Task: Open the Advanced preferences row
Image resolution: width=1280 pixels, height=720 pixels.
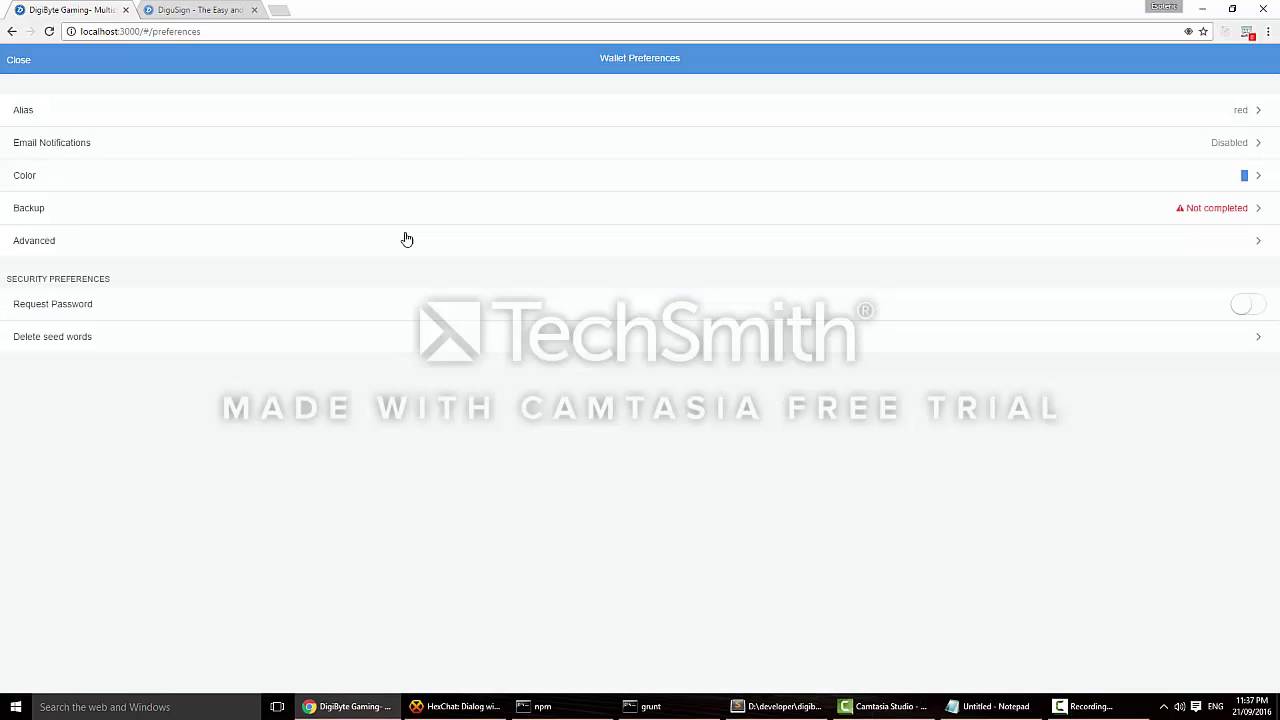Action: [x=640, y=241]
